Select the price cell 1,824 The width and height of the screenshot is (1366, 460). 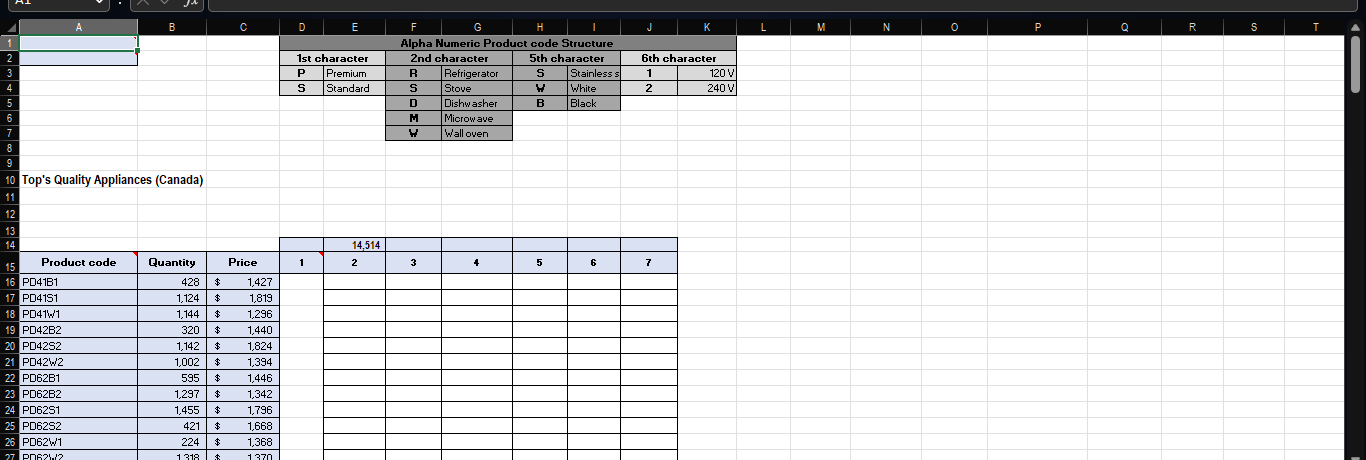[x=243, y=346]
